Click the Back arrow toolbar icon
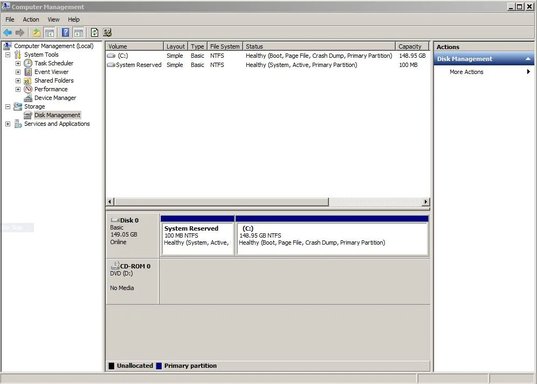The image size is (537, 384). click(x=8, y=33)
